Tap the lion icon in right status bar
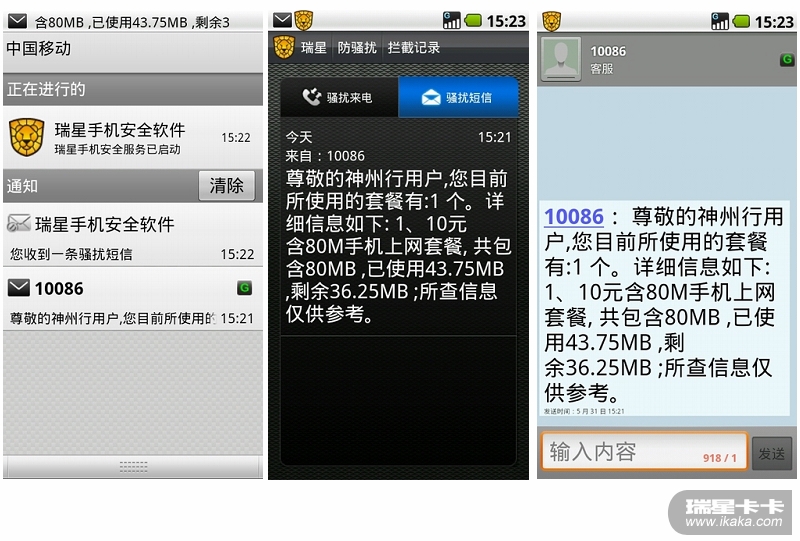 (552, 21)
